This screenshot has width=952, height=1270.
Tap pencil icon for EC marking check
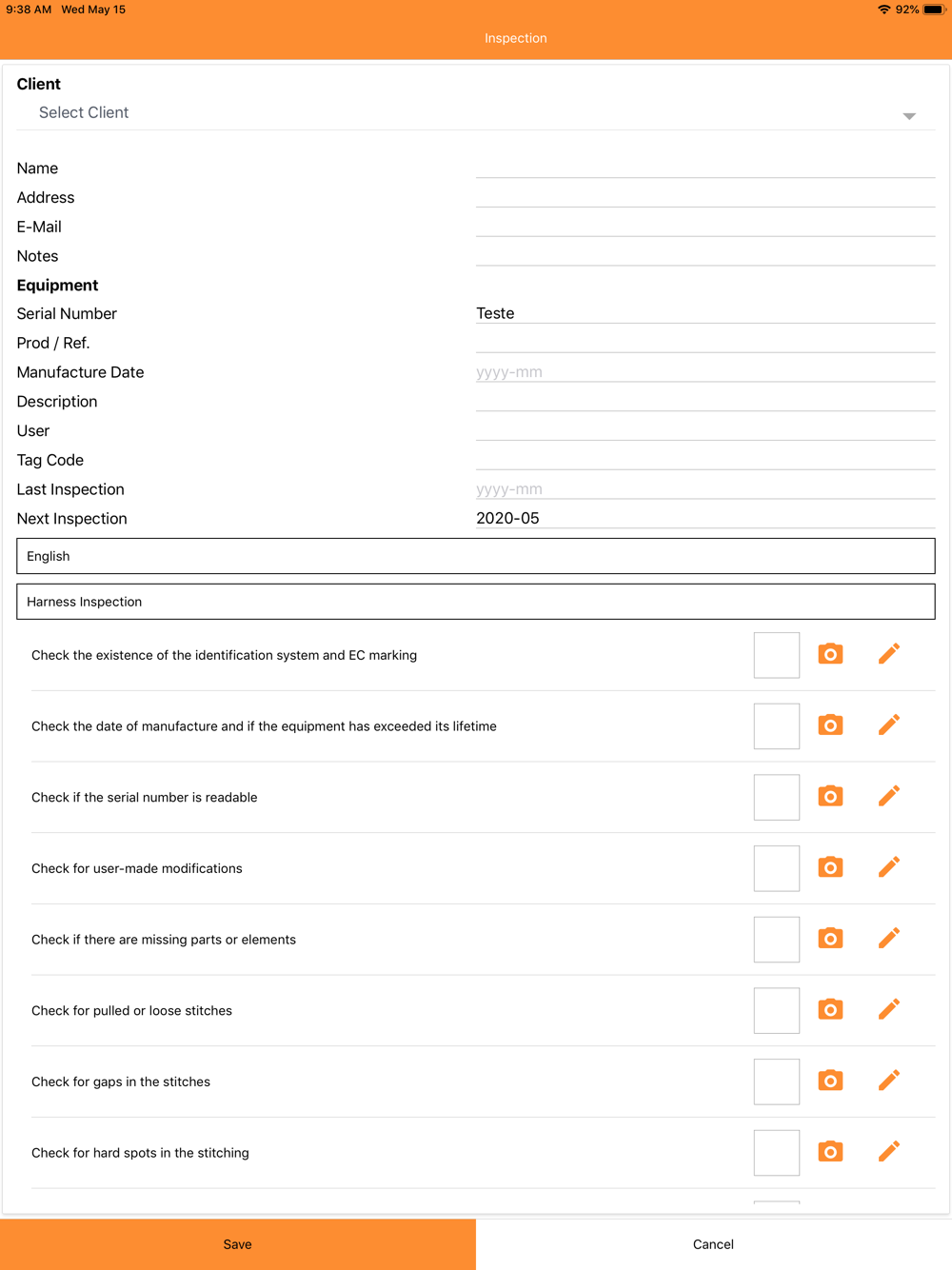pos(889,654)
